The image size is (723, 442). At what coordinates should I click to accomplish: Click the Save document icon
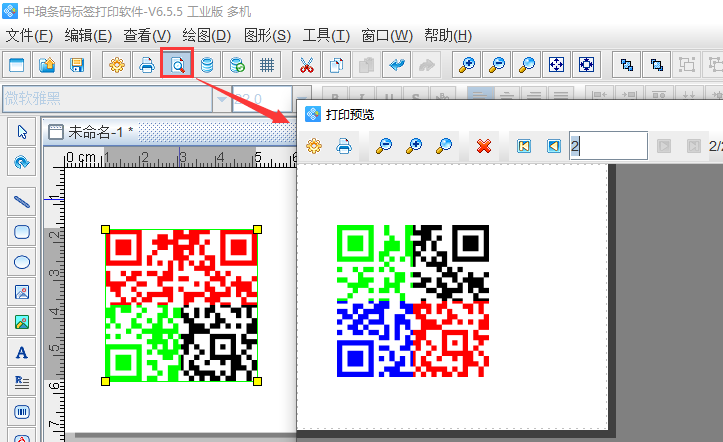point(76,65)
